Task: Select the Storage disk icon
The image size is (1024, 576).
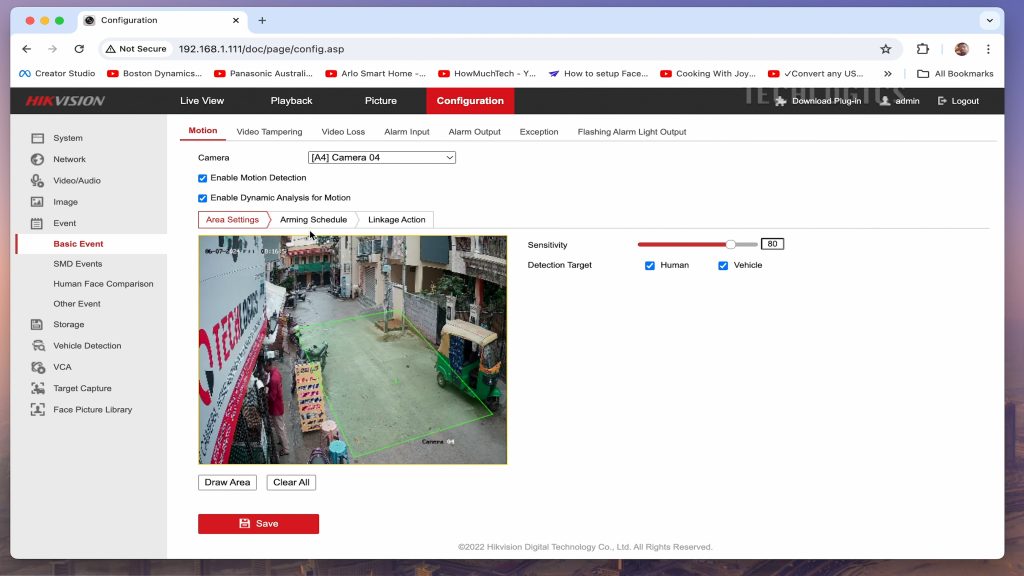Action: 37,325
